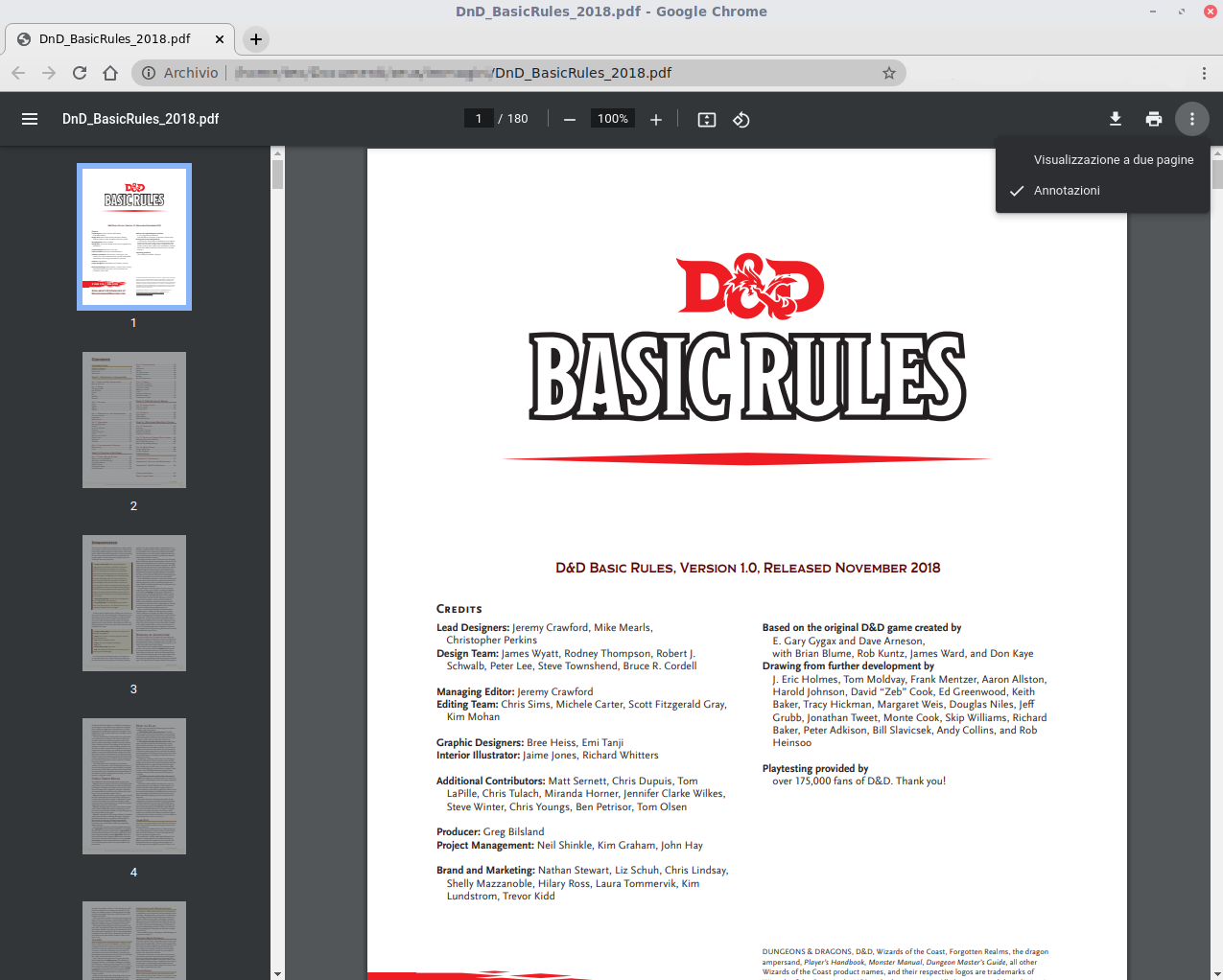Minimize the Chrome window
1223x980 pixels.
1153,12
